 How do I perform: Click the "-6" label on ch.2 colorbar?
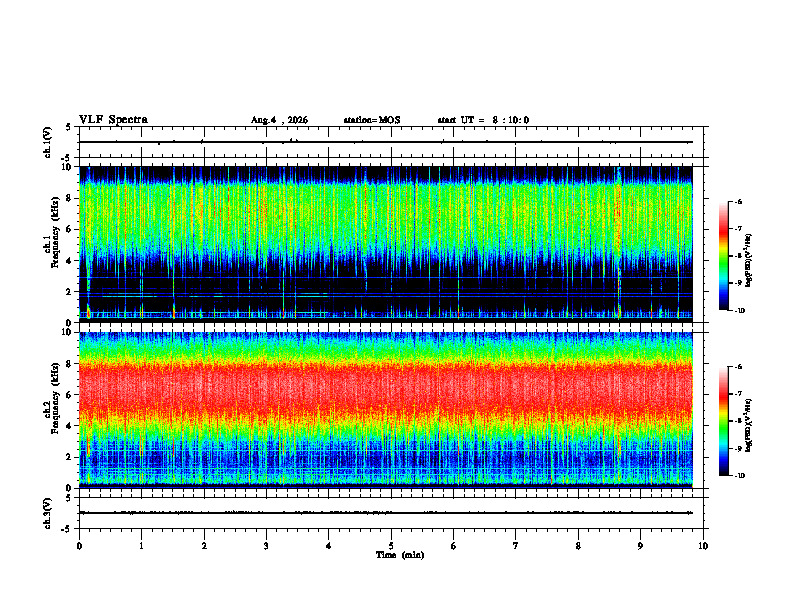click(x=738, y=367)
